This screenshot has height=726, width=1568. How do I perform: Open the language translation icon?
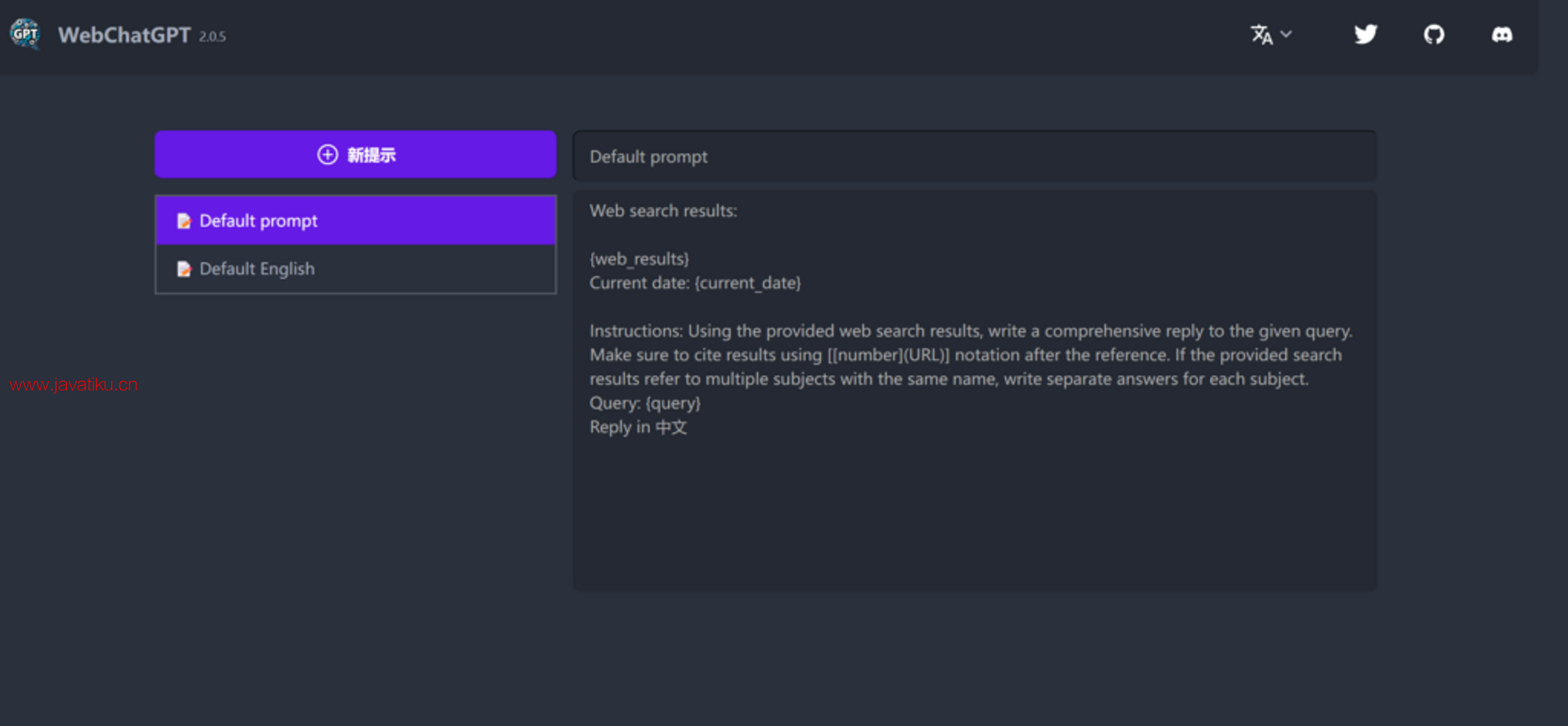[1261, 34]
